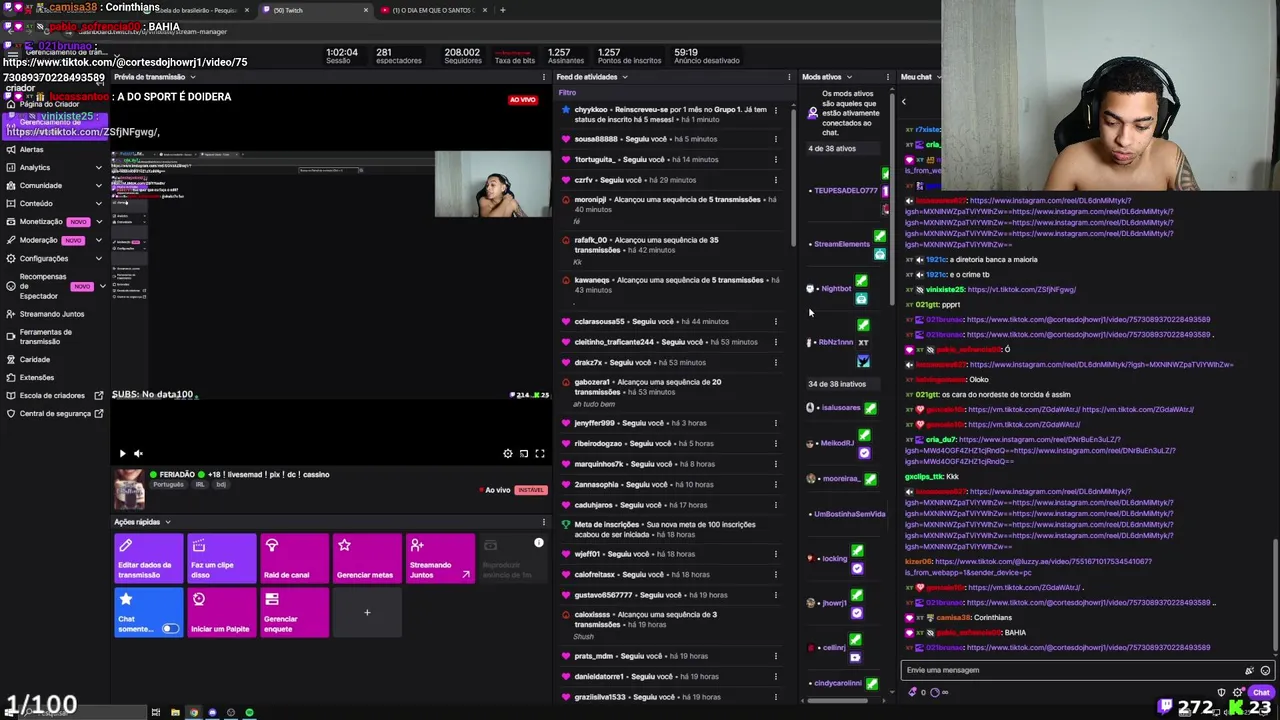The height and width of the screenshot is (720, 1280).
Task: Unmute the stream preview volume
Action: tap(138, 453)
